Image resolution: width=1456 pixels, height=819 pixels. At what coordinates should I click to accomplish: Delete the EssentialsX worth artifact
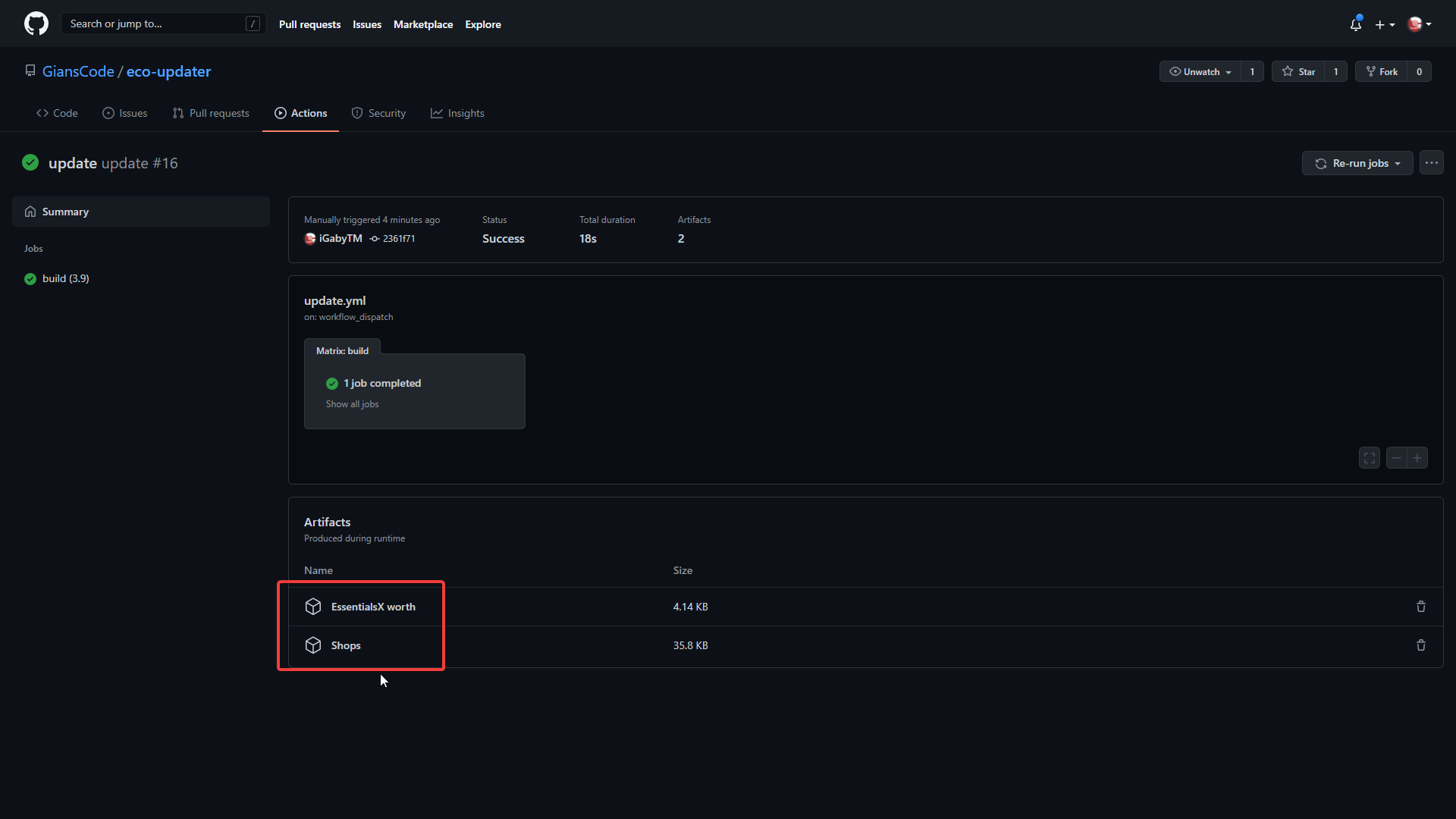click(x=1420, y=607)
